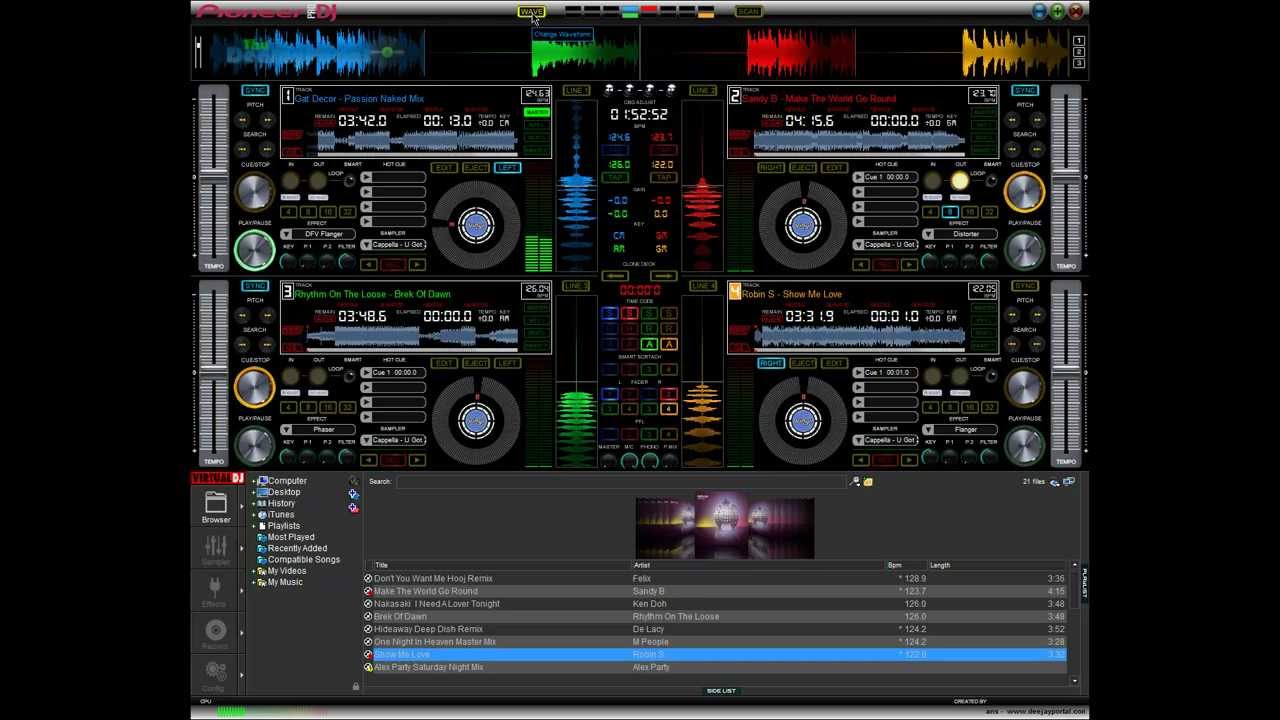Click deck 1 EDIT button
This screenshot has width=1280, height=720.
click(443, 168)
